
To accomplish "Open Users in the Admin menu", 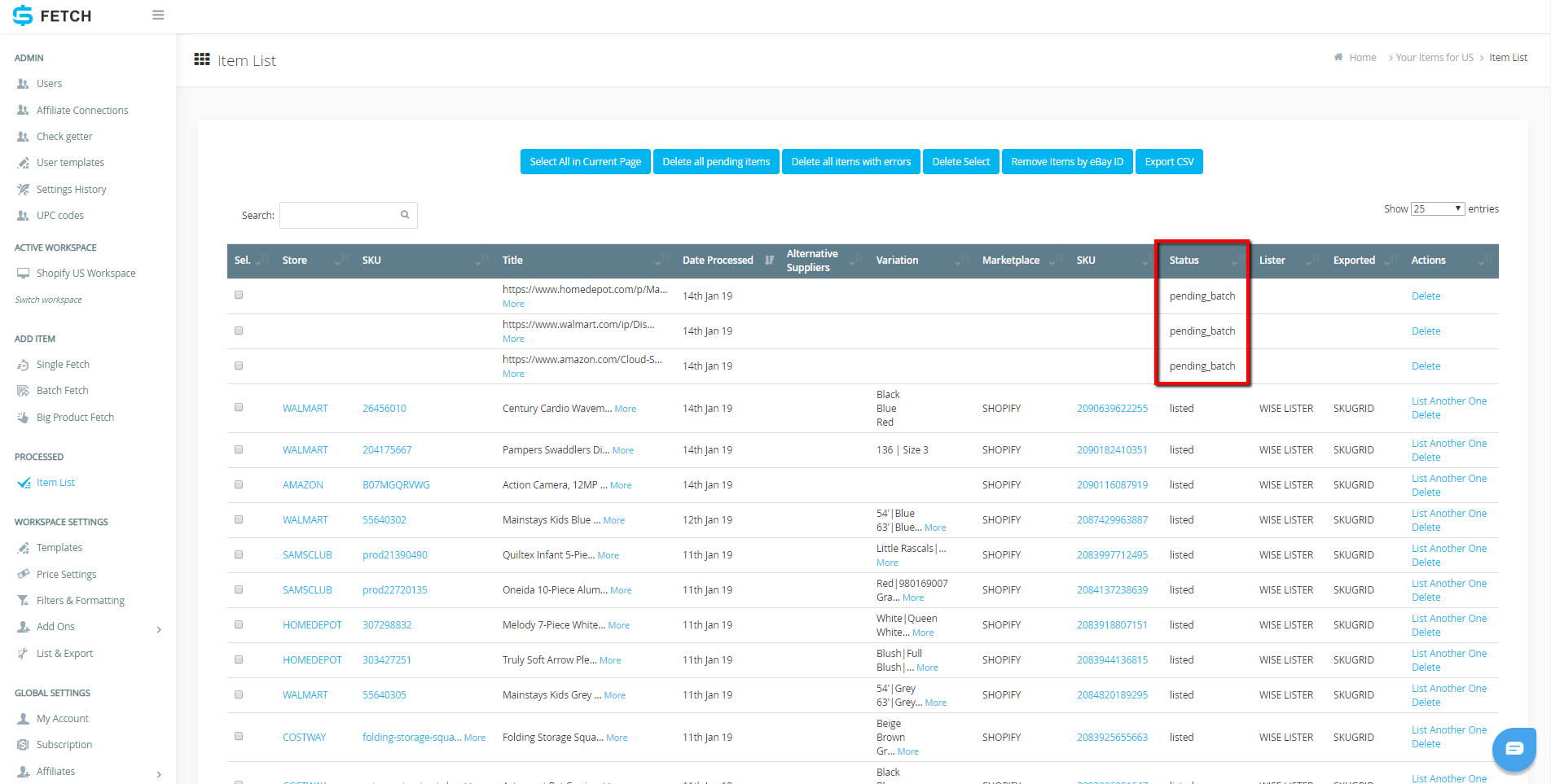I will 49,84.
